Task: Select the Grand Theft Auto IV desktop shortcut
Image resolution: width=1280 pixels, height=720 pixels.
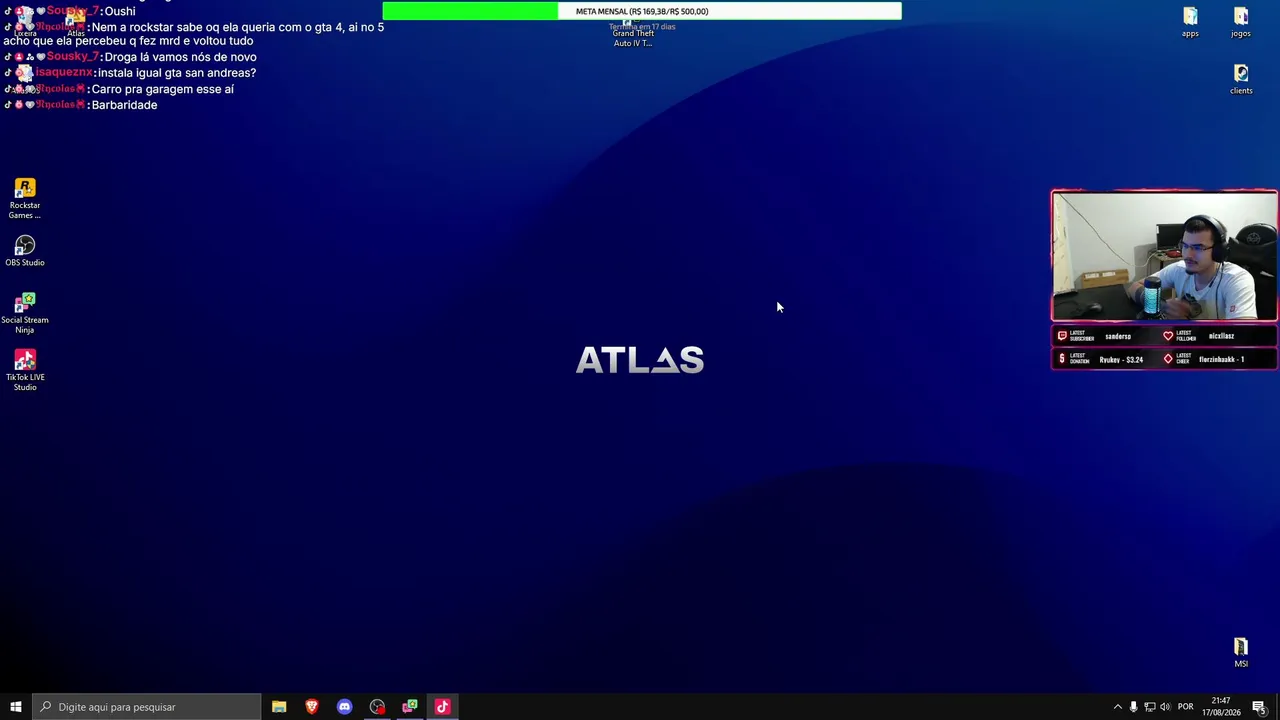Action: point(633,34)
